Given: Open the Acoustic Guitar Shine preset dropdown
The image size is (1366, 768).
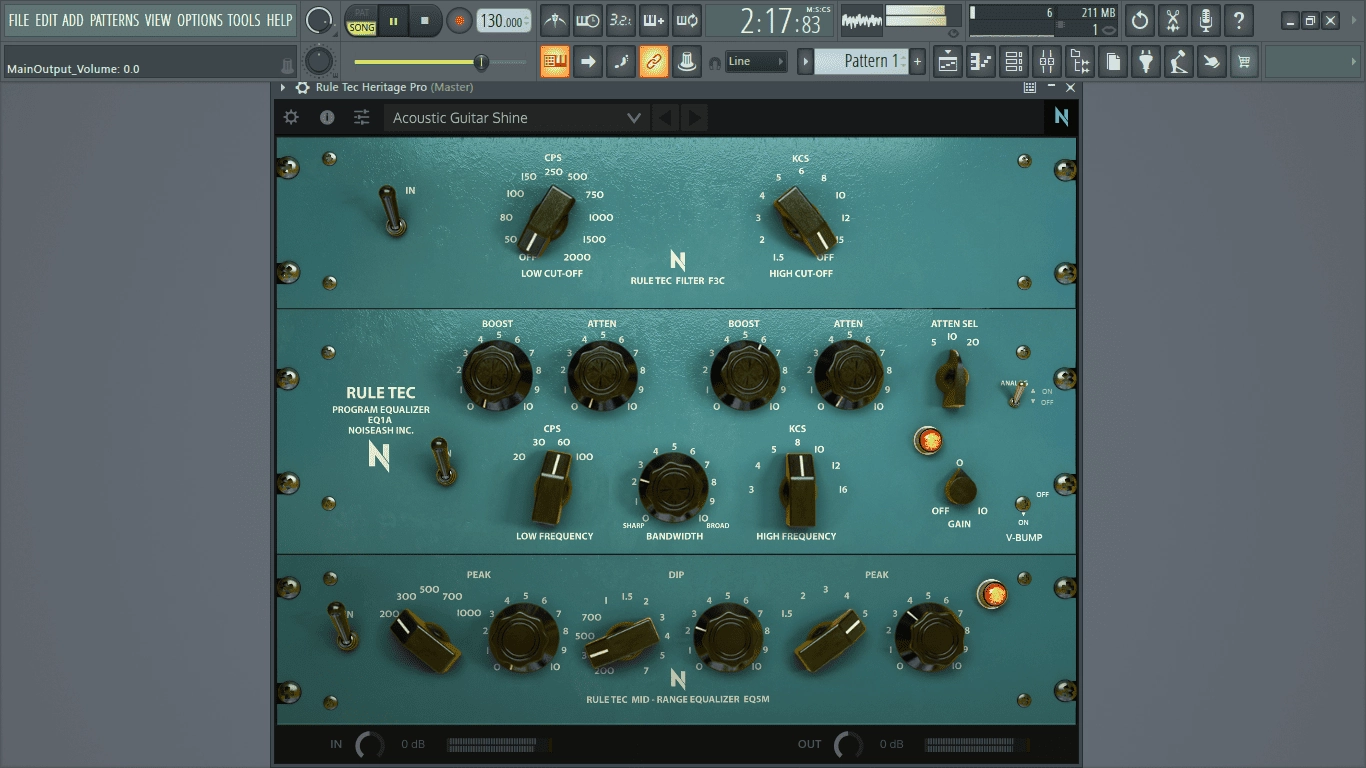Looking at the screenshot, I should (516, 118).
